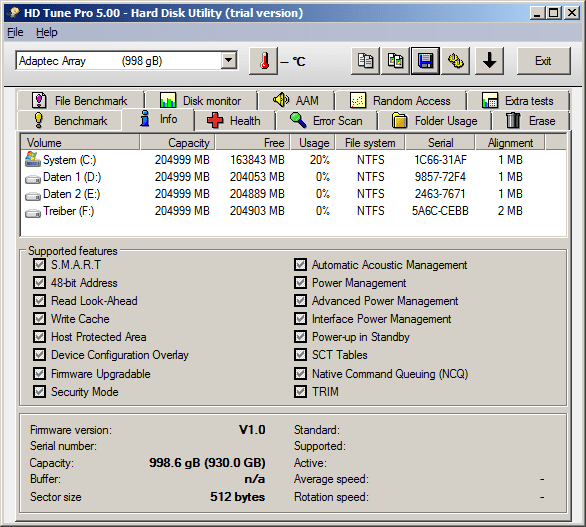586x527 pixels.
Task: Sort by the Volume column header
Action: coord(80,143)
